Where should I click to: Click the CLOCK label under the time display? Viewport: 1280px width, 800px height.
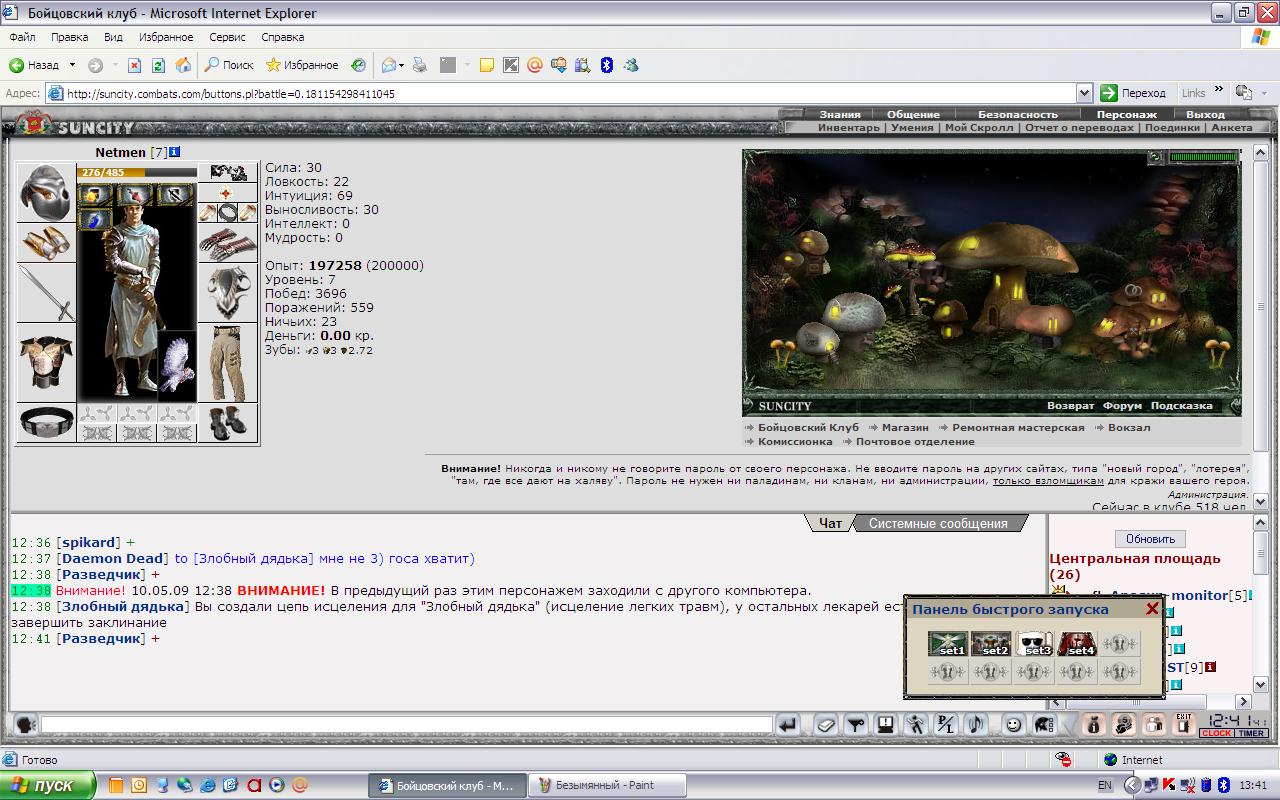pyautogui.click(x=1217, y=734)
